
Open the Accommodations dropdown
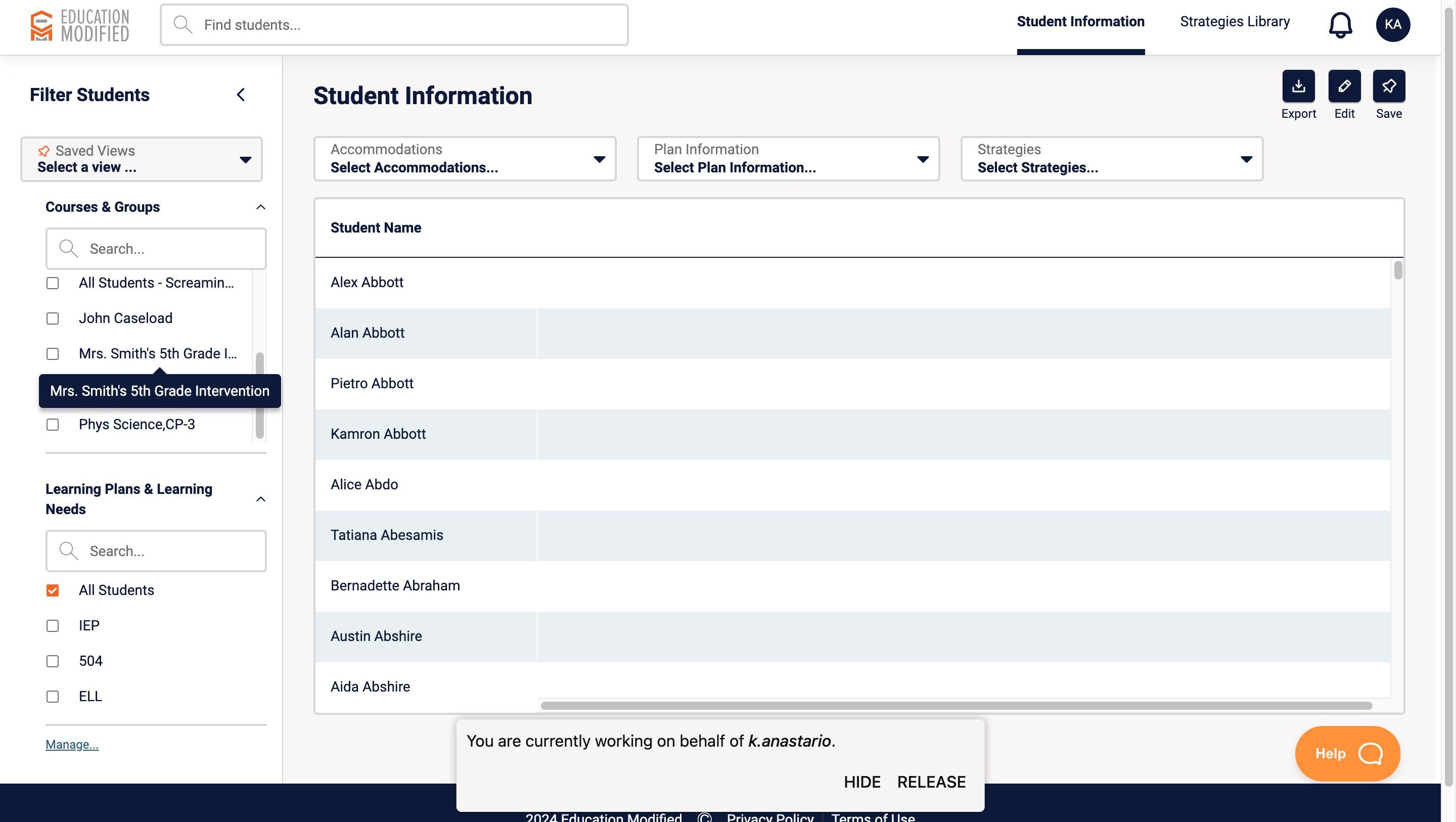tap(465, 159)
